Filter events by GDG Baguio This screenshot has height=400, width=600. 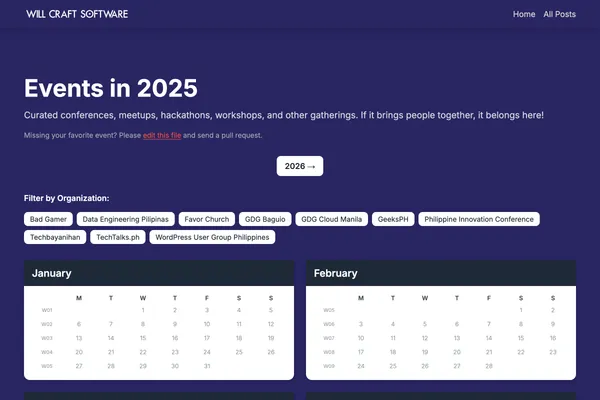[x=267, y=219]
